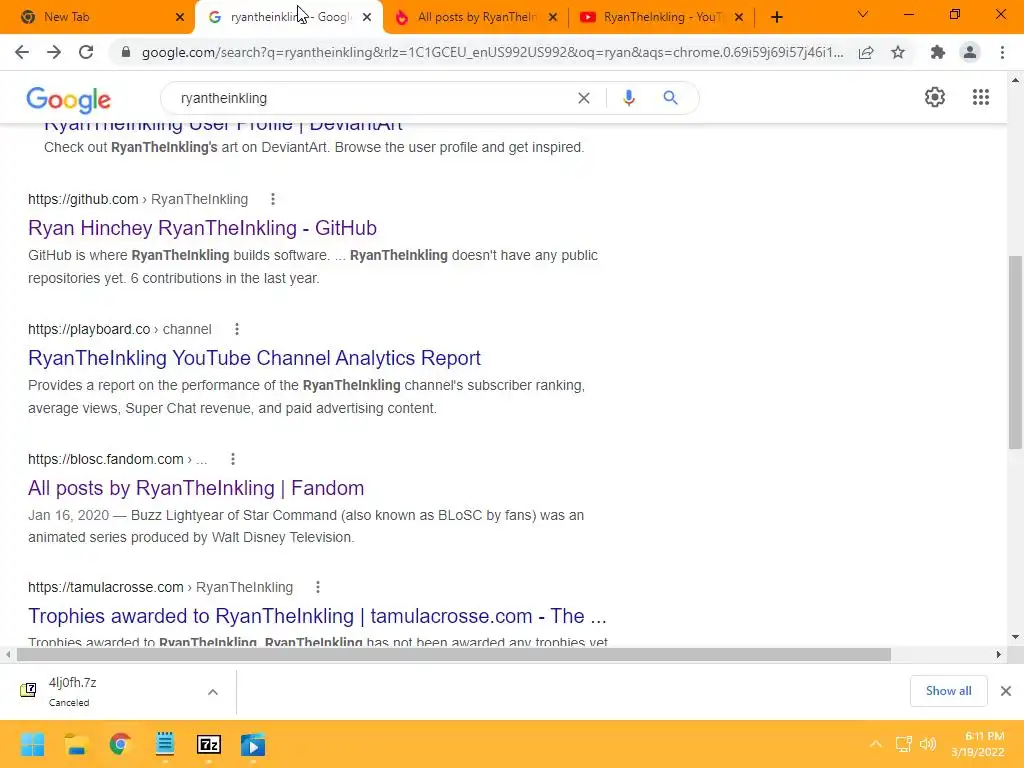This screenshot has height=768, width=1024.
Task: Open the Extensions puzzle menu
Action: [x=938, y=52]
